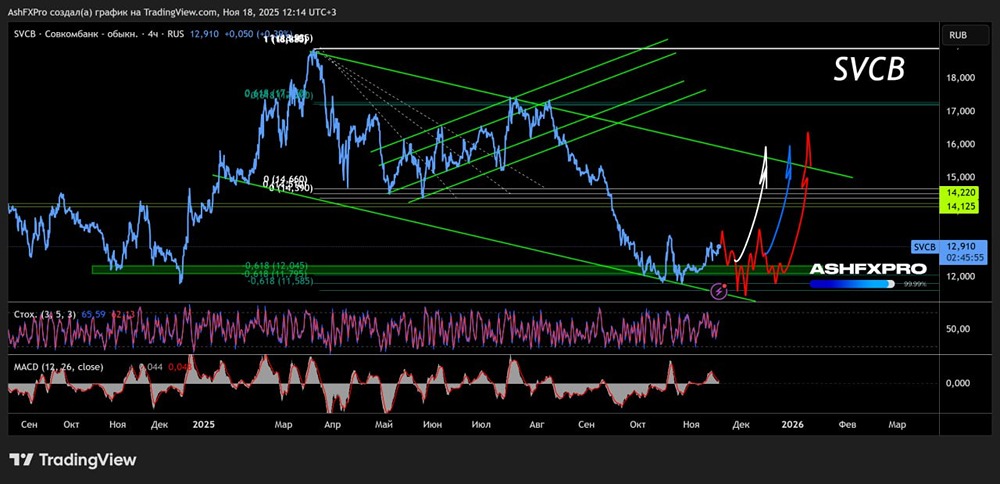Click the TradingView logo at bottom left
This screenshot has width=1000, height=484.
[x=72, y=460]
